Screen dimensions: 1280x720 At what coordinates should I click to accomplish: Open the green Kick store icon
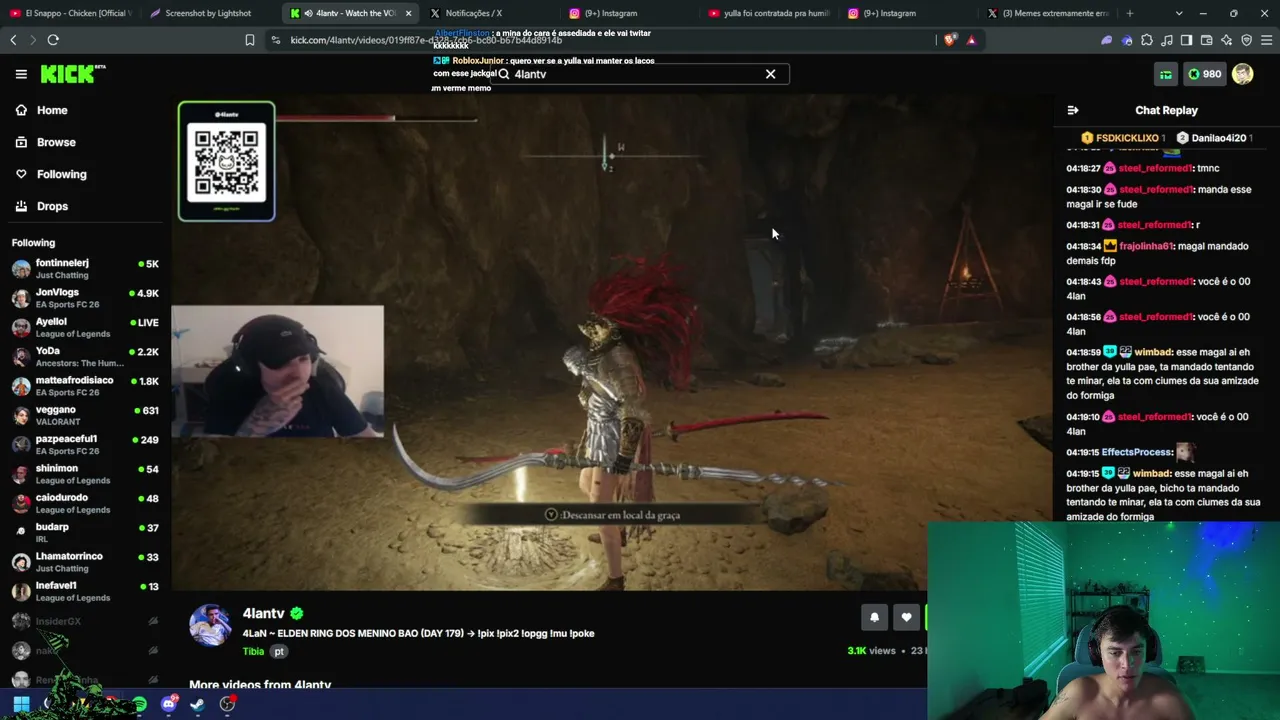click(1166, 74)
